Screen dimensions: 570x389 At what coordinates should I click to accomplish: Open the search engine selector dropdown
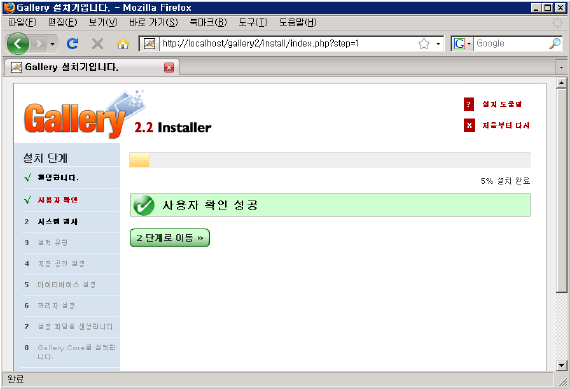click(462, 44)
